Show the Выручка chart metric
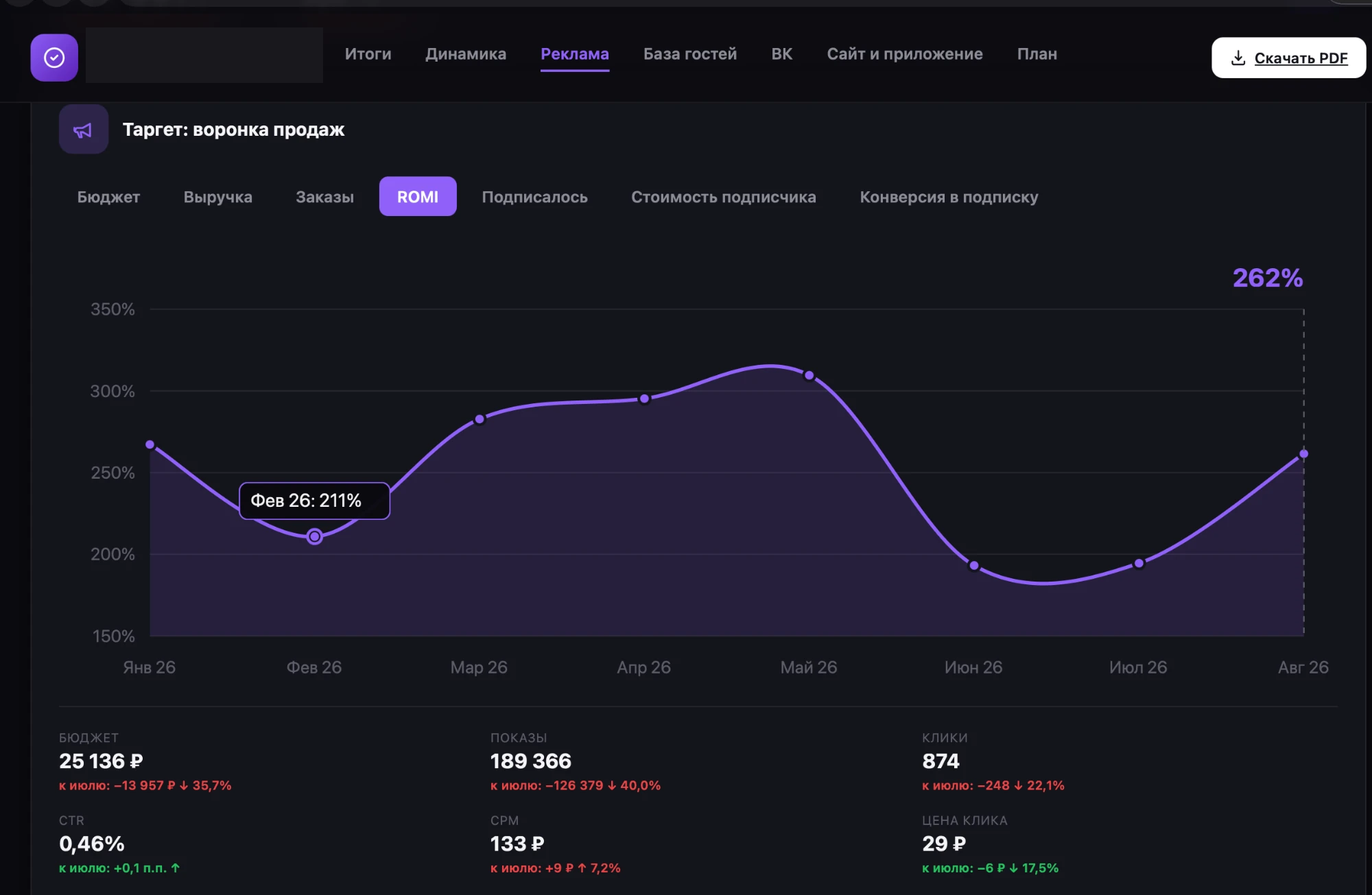The image size is (1372, 895). (x=218, y=197)
